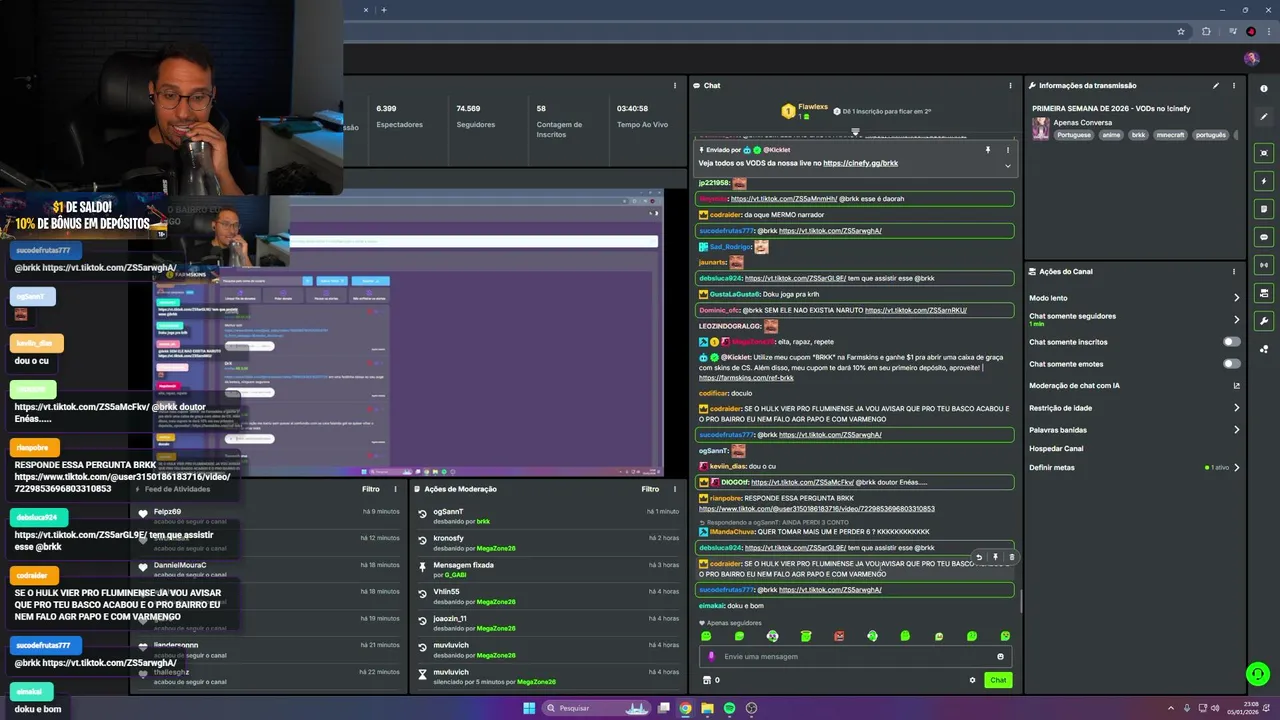Click the channel actions sidebar icon
1280x720 pixels.
pyautogui.click(x=1264, y=293)
